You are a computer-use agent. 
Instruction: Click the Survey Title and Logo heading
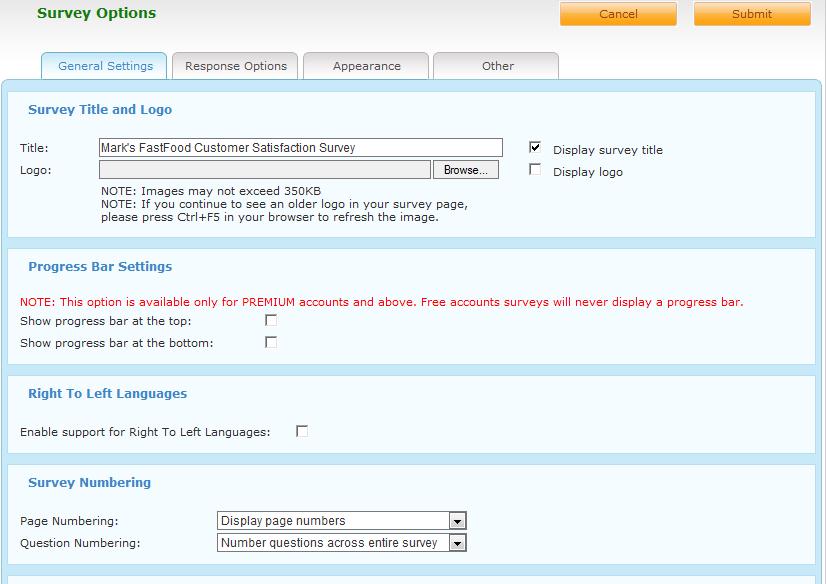[x=100, y=110]
